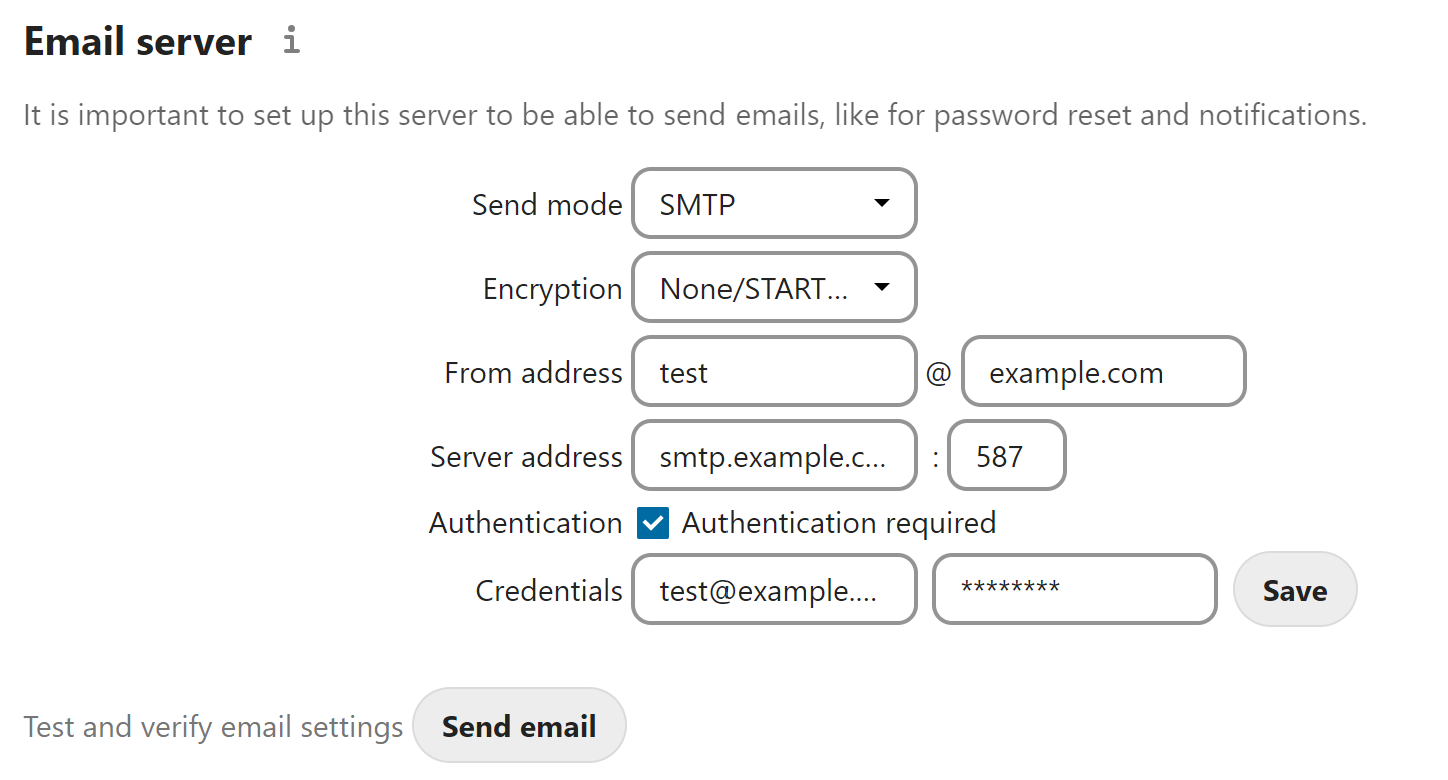Click the port field showing 587
The width and height of the screenshot is (1448, 780).
pyautogui.click(x=1006, y=455)
